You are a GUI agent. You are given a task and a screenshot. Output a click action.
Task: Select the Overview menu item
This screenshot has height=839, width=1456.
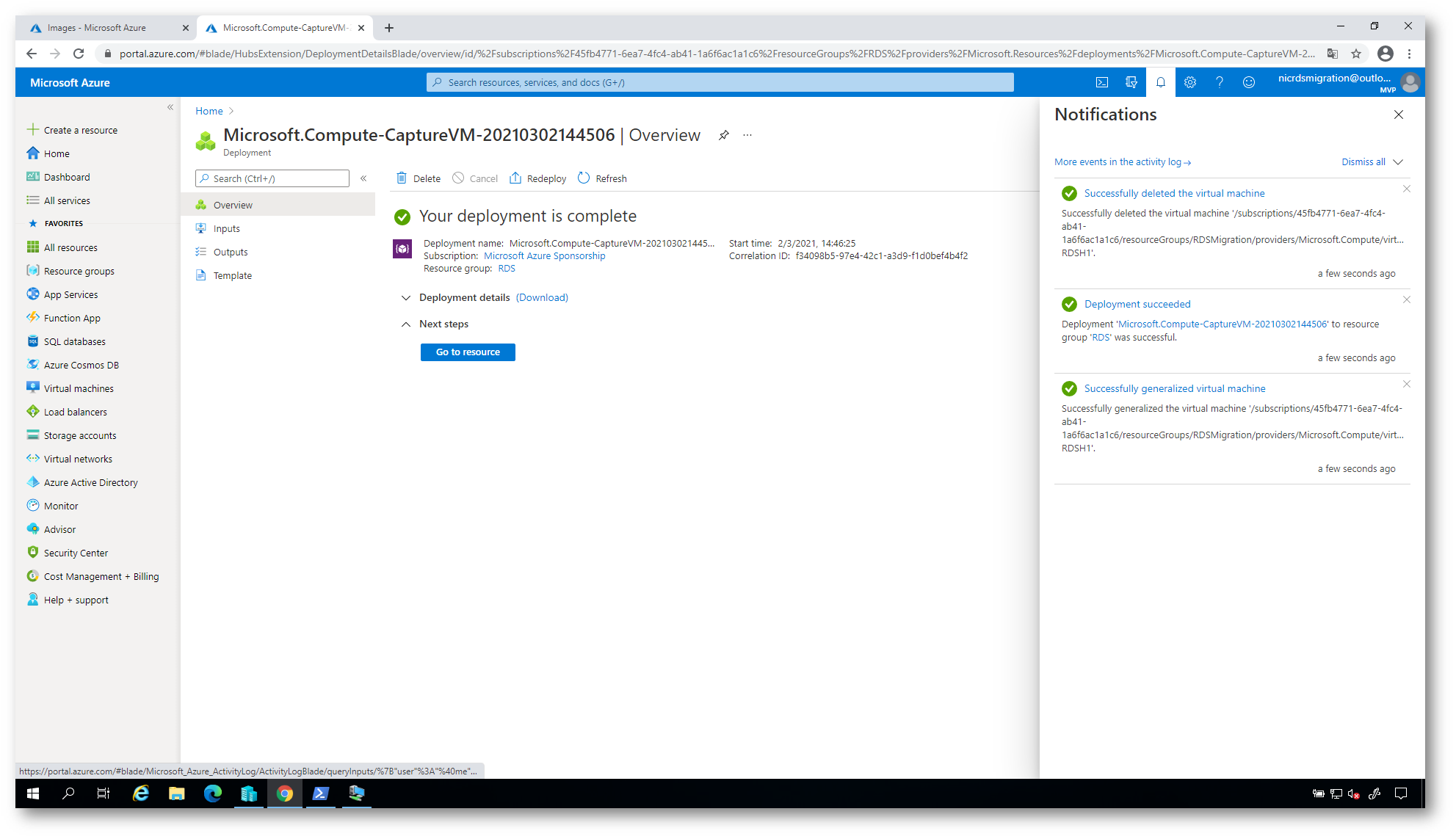(x=278, y=205)
